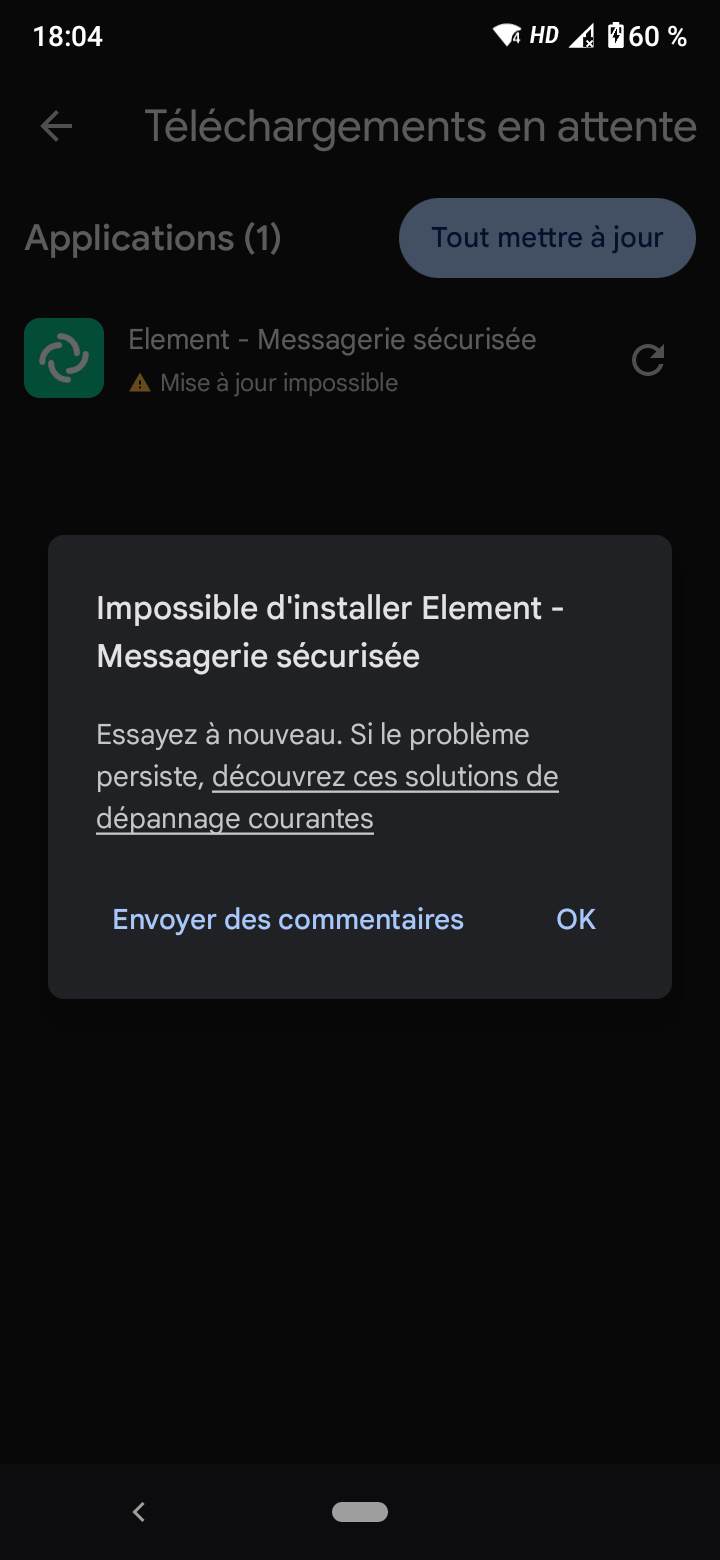Viewport: 720px width, 1560px height.
Task: Tap the Impossible d'installer Element dialog title
Action: click(330, 632)
